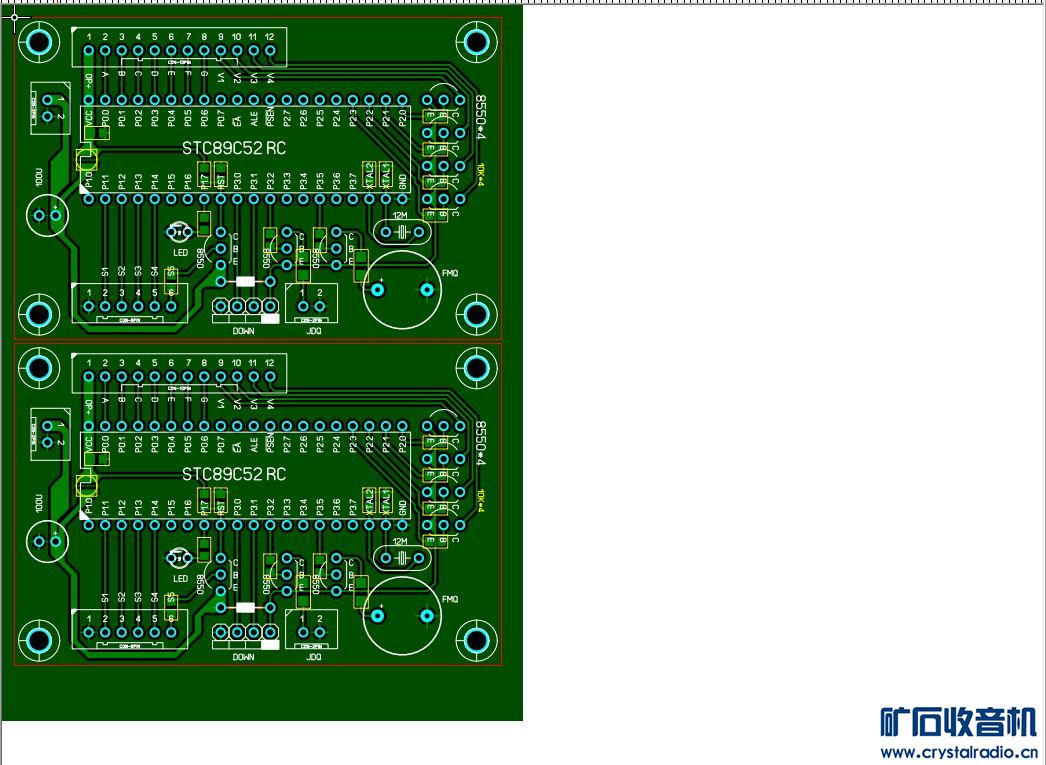Image resolution: width=1046 pixels, height=765 pixels.
Task: Select the STC89C52 RC label on upper board
Action: pyautogui.click(x=234, y=148)
